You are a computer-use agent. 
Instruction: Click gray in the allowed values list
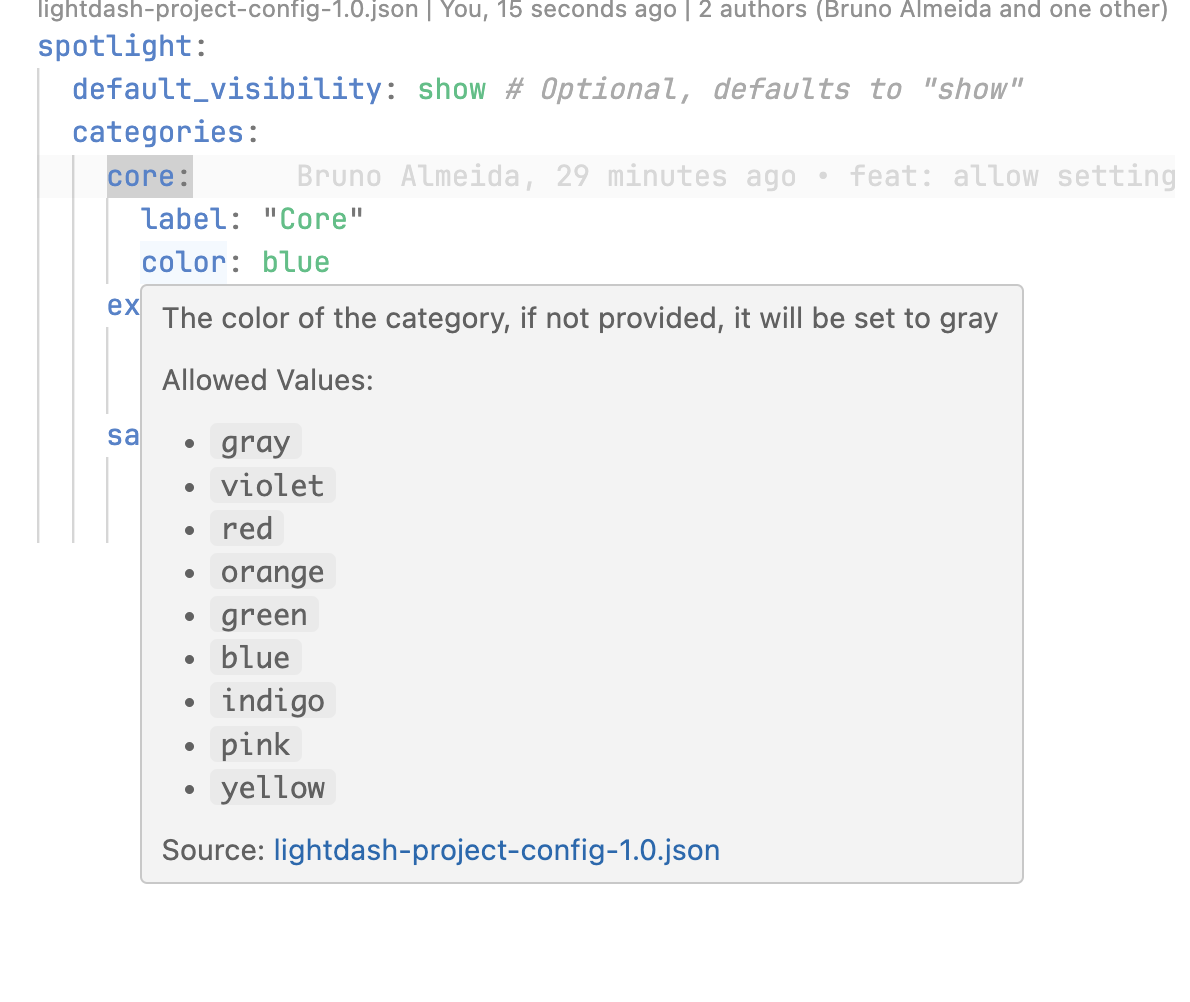click(x=256, y=442)
